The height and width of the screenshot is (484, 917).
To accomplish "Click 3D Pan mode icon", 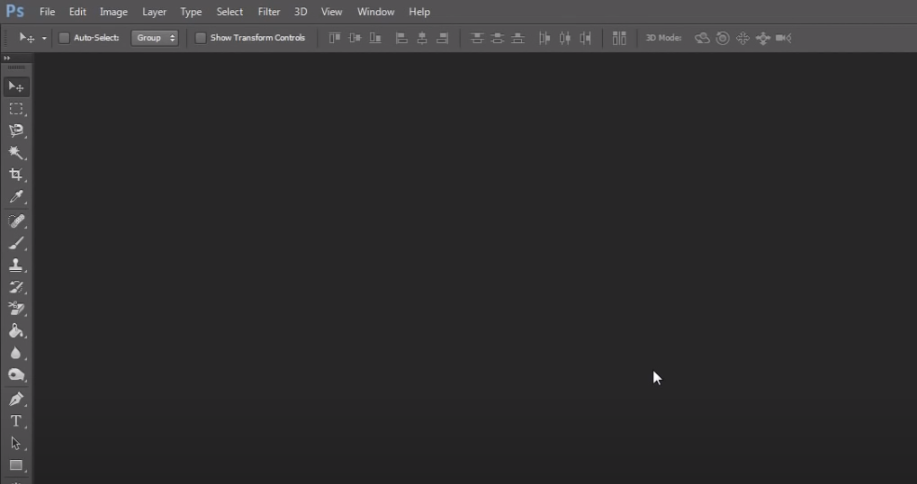I will click(743, 38).
